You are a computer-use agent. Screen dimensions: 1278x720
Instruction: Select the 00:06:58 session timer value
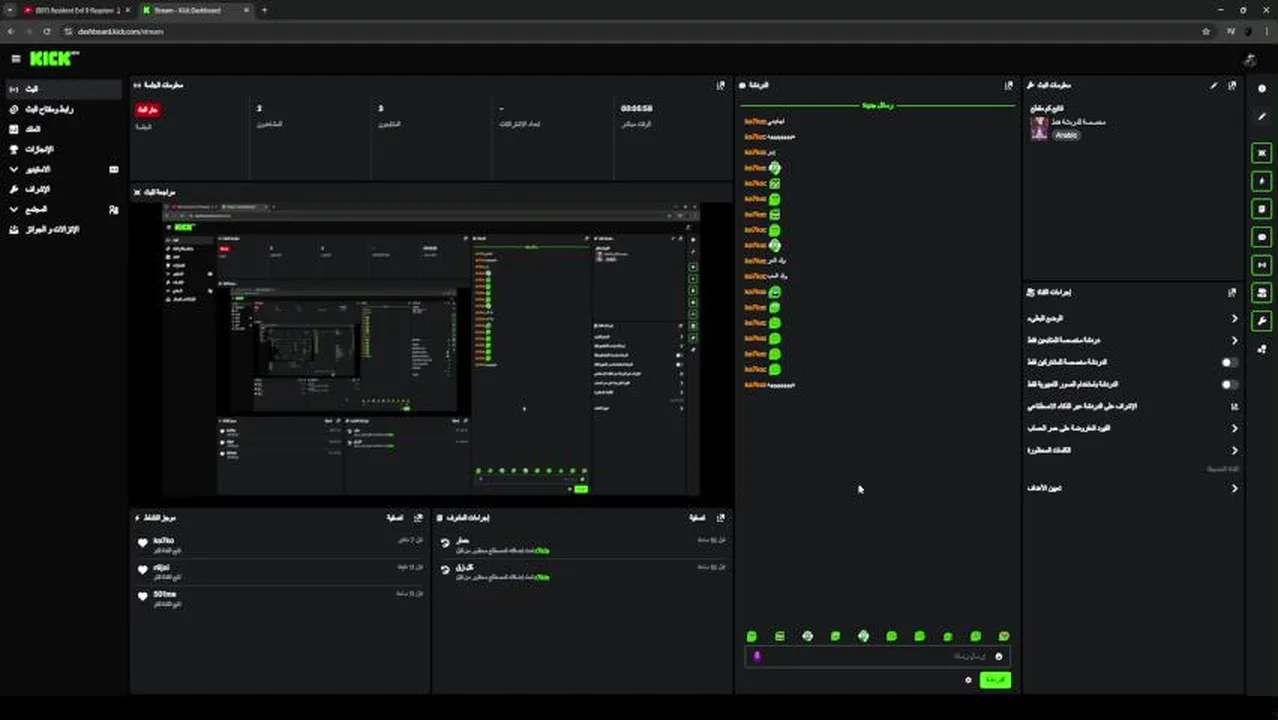[x=636, y=108]
